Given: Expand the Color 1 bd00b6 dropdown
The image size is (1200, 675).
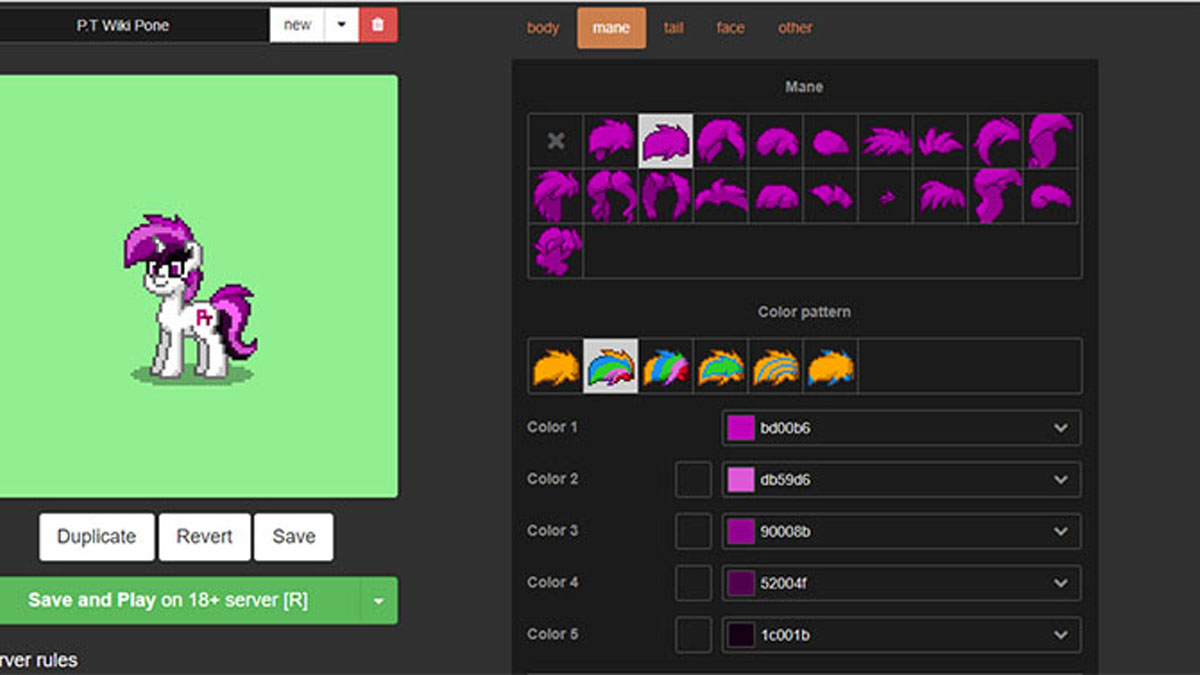Looking at the screenshot, I should 1060,428.
